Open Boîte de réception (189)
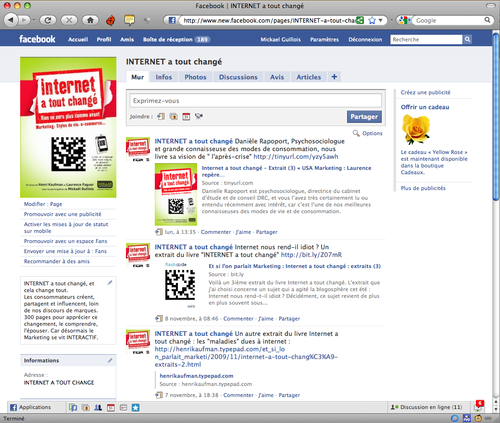The image size is (500, 423). point(176,39)
